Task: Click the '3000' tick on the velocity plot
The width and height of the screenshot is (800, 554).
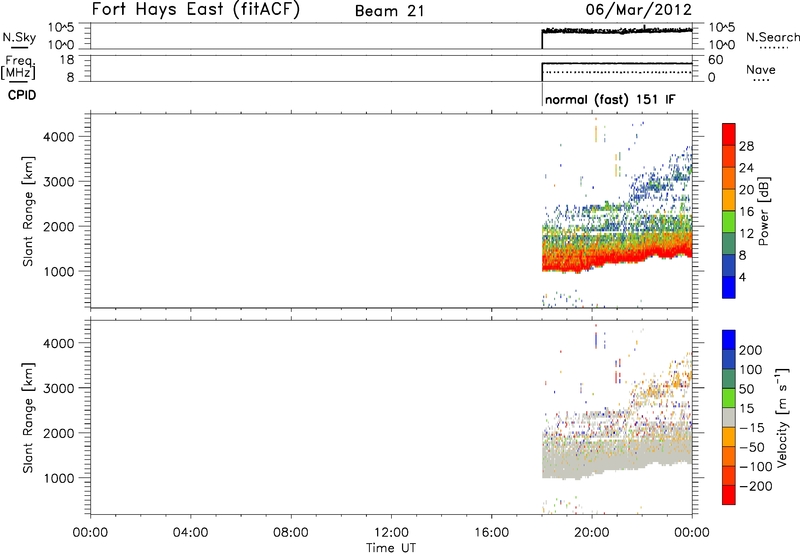Action: [x=59, y=388]
